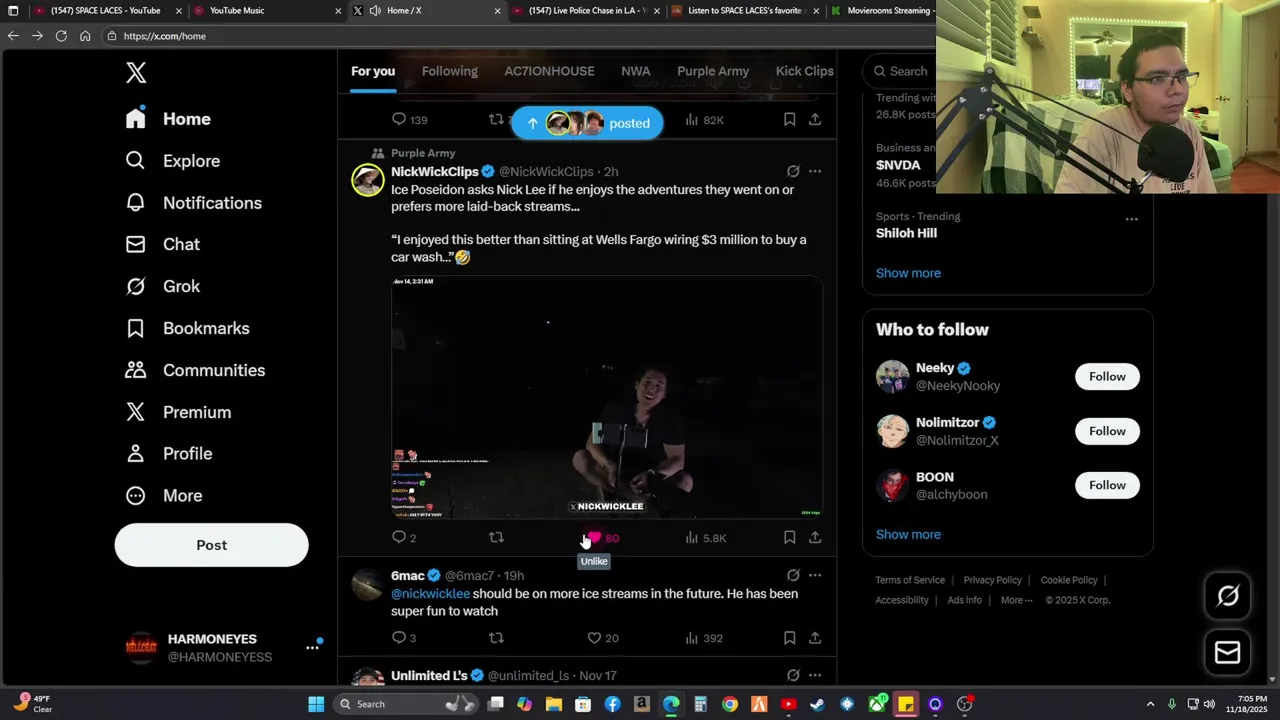The image size is (1280, 720).
Task: Switch to the For you tab
Action: tap(373, 71)
